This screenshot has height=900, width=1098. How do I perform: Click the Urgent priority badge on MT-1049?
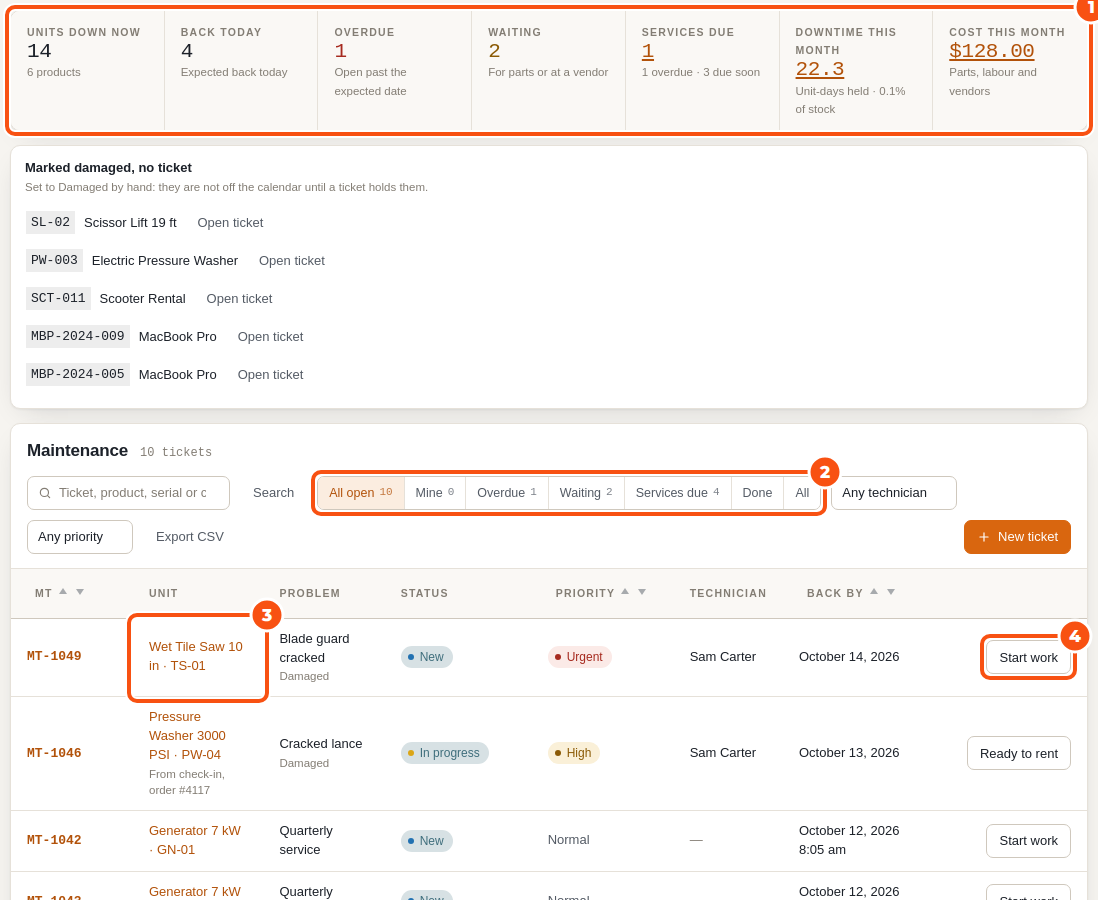click(x=579, y=657)
